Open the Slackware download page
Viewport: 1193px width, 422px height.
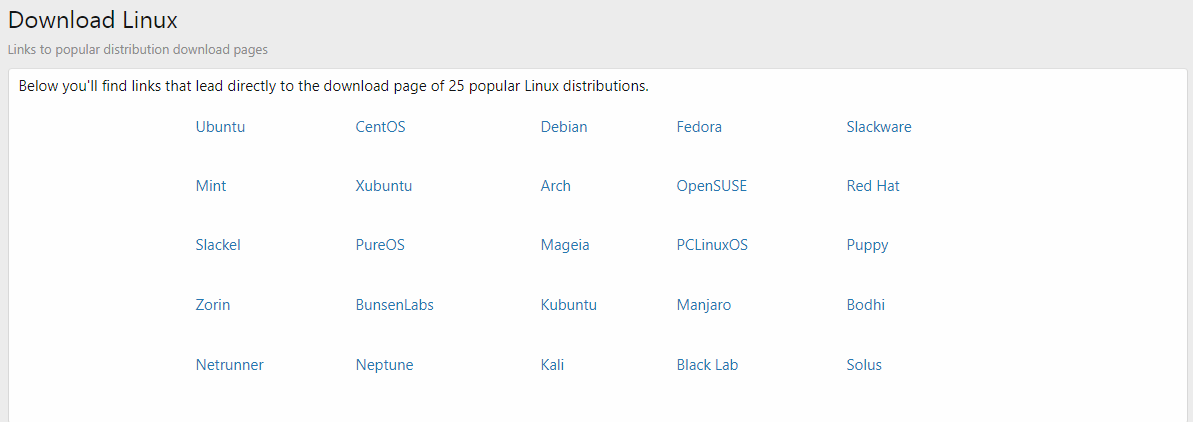(x=879, y=127)
